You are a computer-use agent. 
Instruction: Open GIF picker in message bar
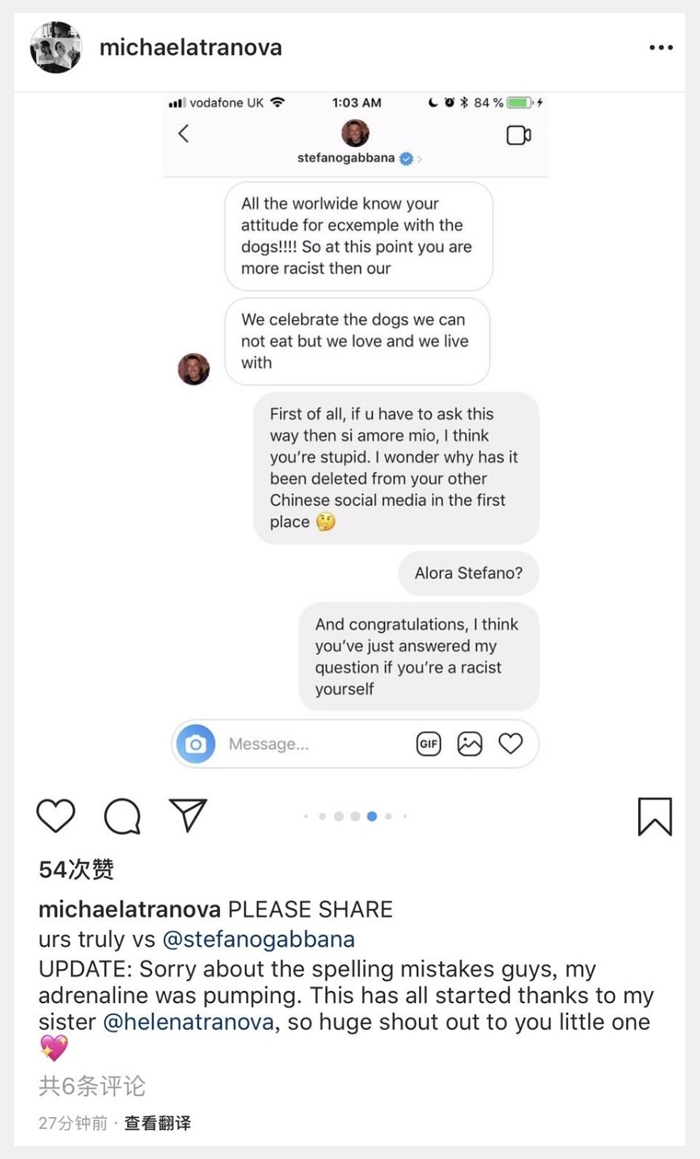pos(429,744)
